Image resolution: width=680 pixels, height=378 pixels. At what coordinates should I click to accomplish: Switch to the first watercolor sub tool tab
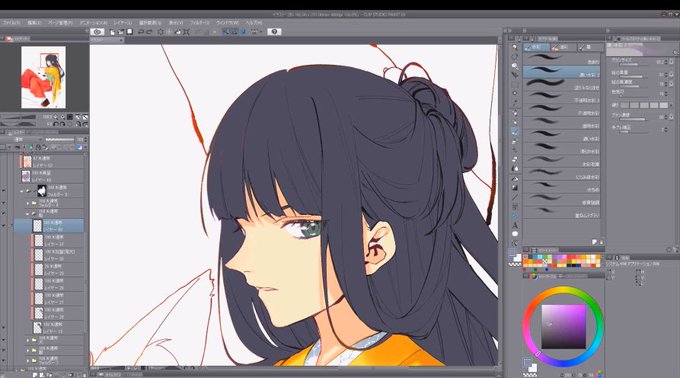(x=536, y=47)
